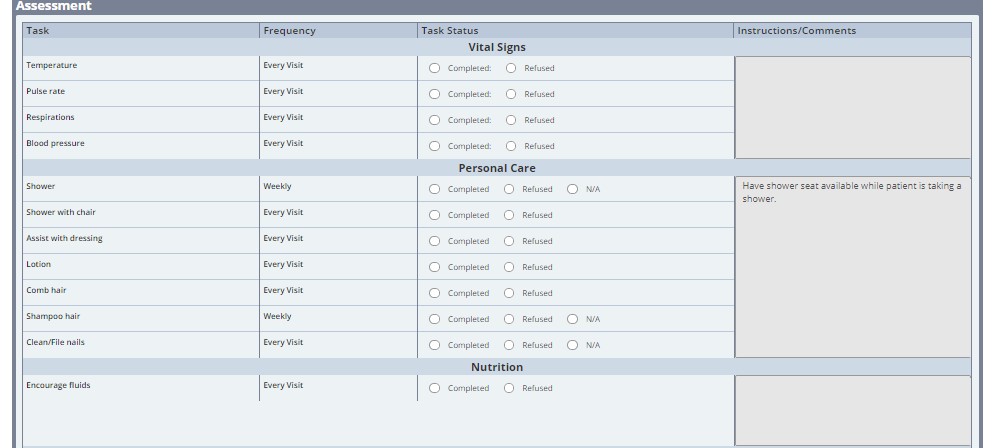Image resolution: width=998 pixels, height=448 pixels.
Task: Select Refused for Lotion task
Action: 509,267
